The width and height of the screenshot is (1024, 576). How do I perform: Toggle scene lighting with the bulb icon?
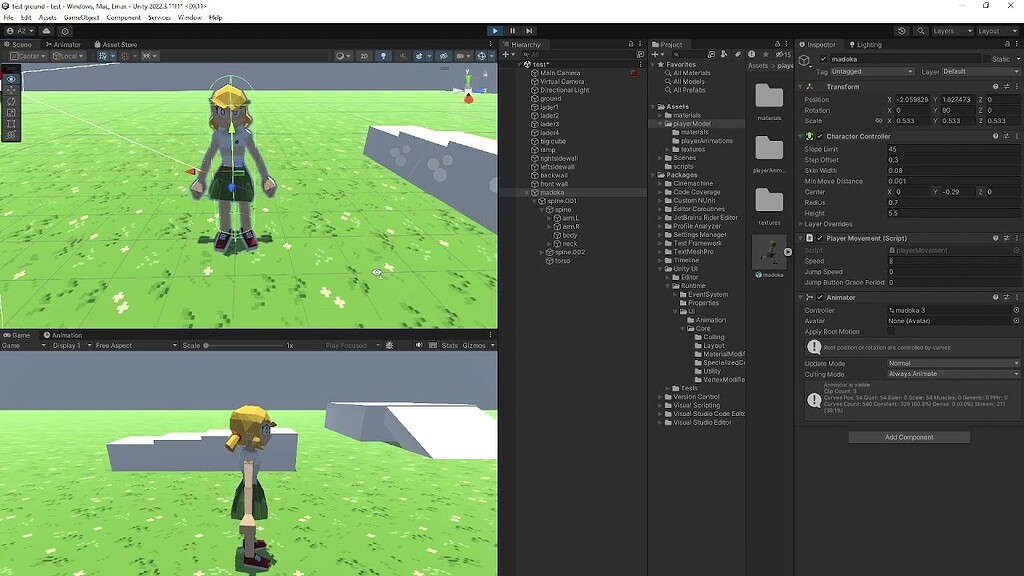[x=384, y=56]
